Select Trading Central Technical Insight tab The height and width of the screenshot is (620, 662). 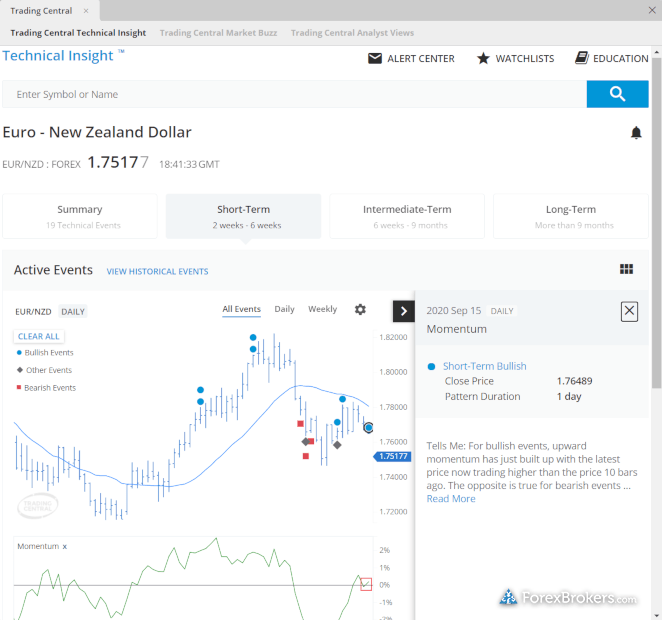[78, 33]
